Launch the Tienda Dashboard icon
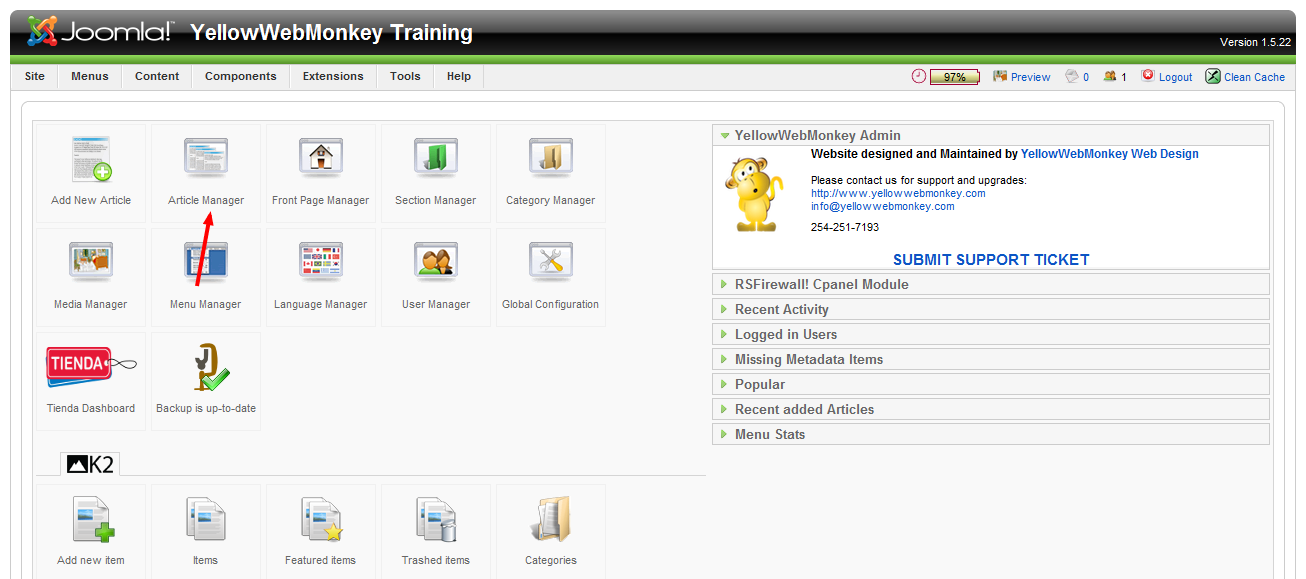 91,367
